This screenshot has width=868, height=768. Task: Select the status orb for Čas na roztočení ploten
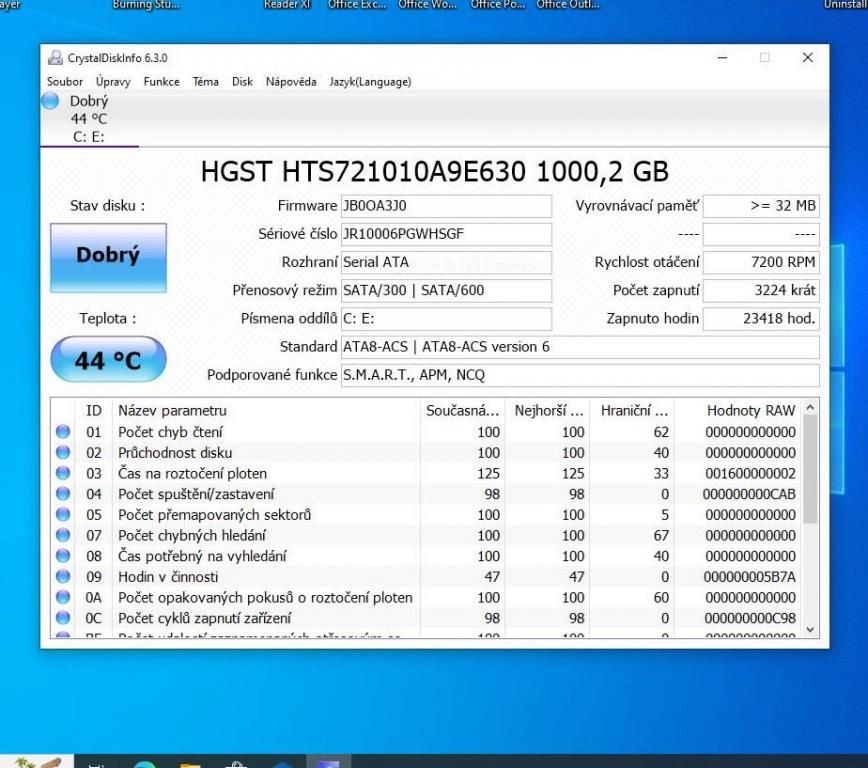[63, 473]
